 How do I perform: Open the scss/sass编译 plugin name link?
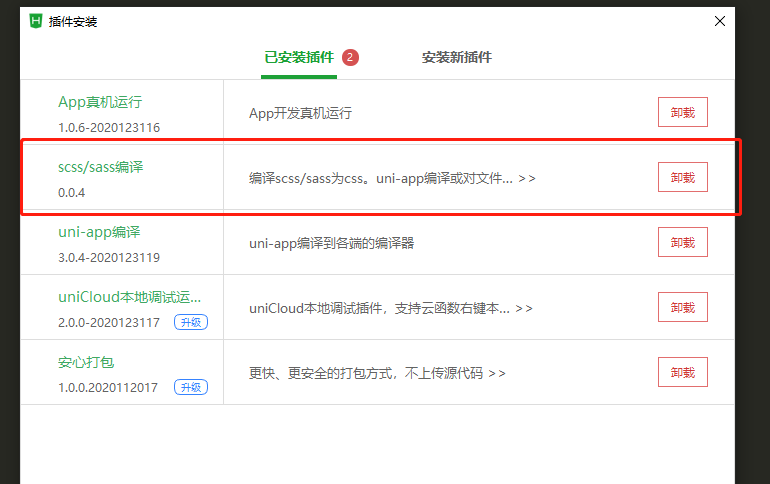pyautogui.click(x=101, y=167)
